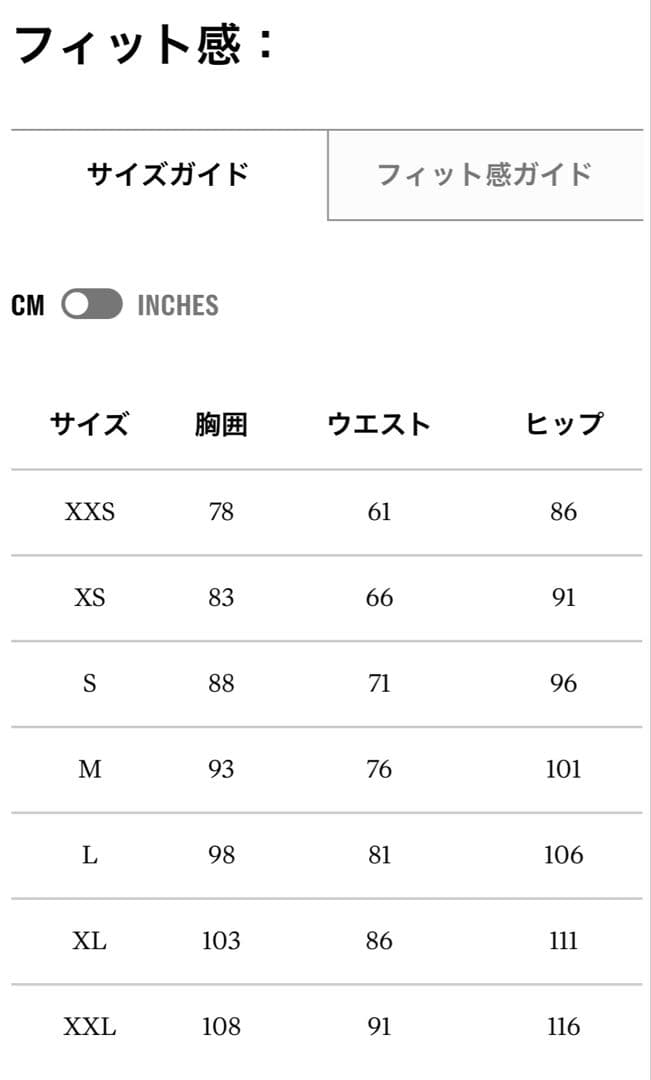Click the XS size label
This screenshot has height=1080, width=651.
point(89,598)
